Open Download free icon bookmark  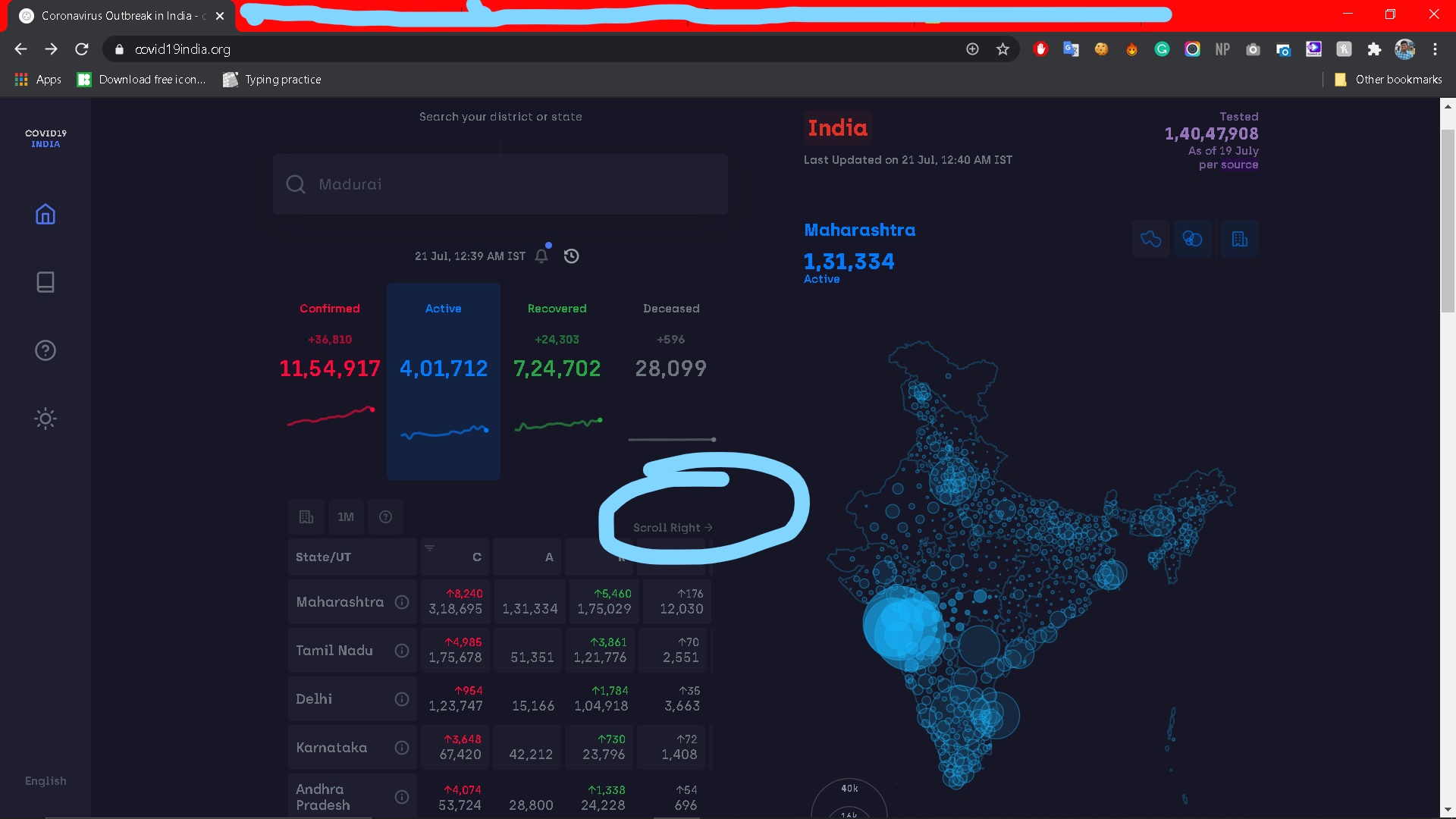(x=142, y=80)
